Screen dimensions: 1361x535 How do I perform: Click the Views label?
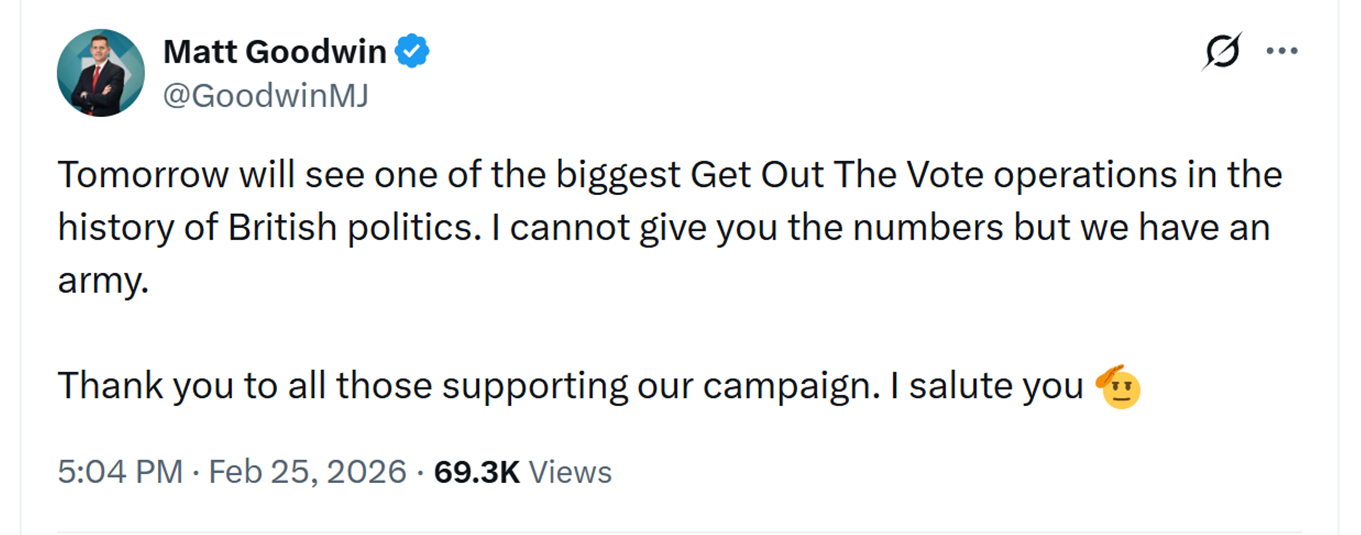[569, 471]
